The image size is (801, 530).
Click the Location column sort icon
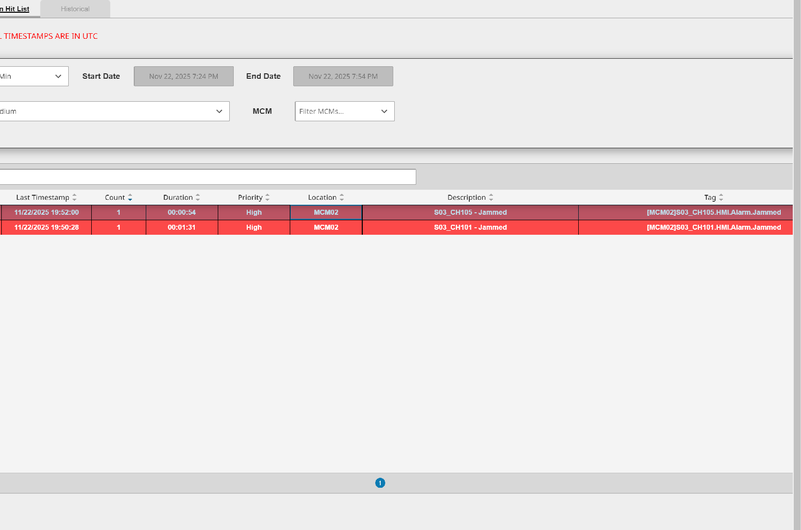pyautogui.click(x=342, y=198)
